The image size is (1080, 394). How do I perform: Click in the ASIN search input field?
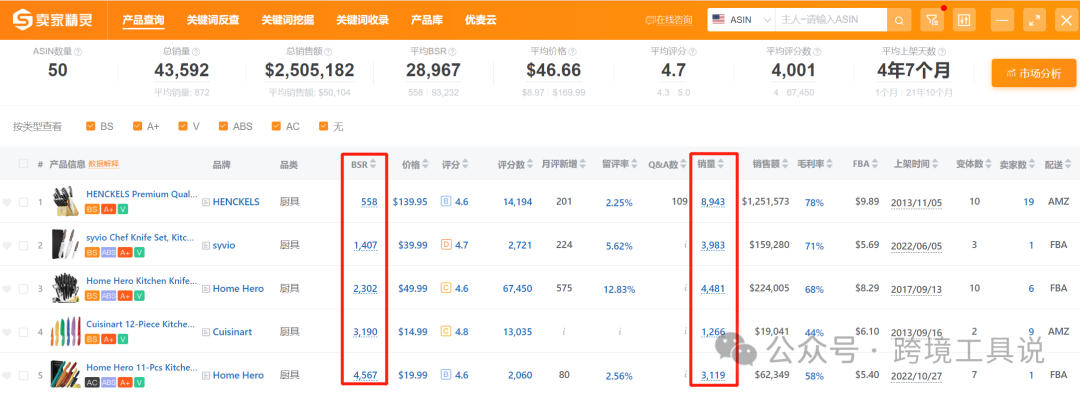click(831, 21)
